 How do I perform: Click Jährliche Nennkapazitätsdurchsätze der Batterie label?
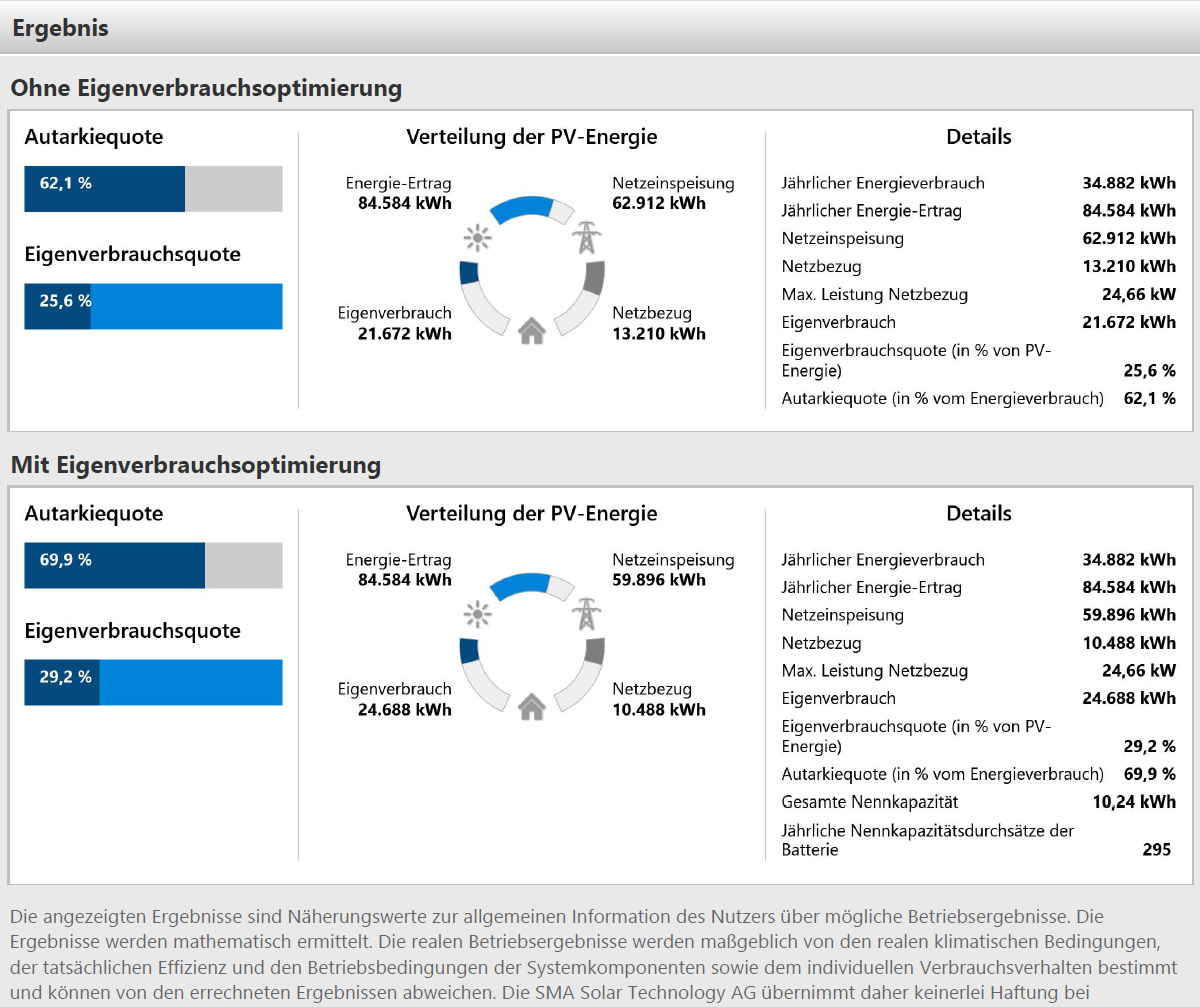927,840
